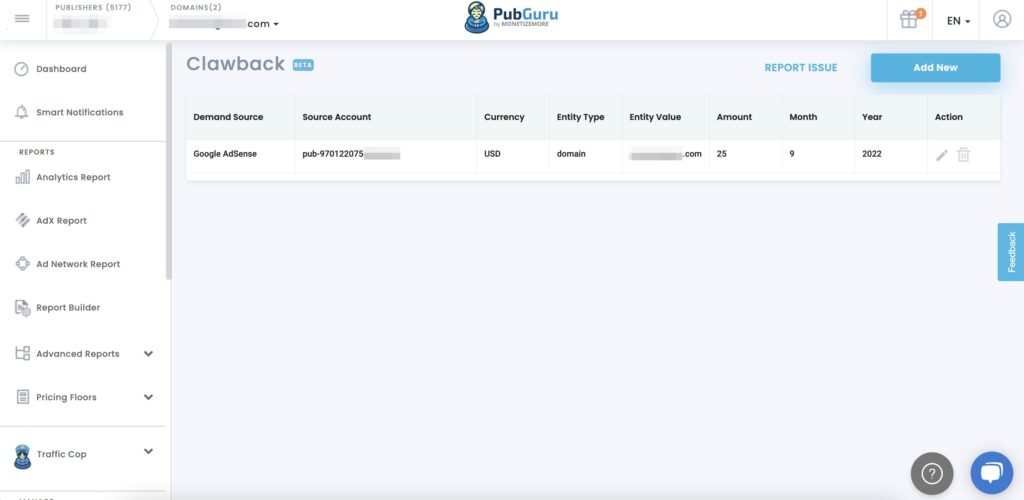
Task: Expand the Advanced Reports submenu
Action: point(148,354)
